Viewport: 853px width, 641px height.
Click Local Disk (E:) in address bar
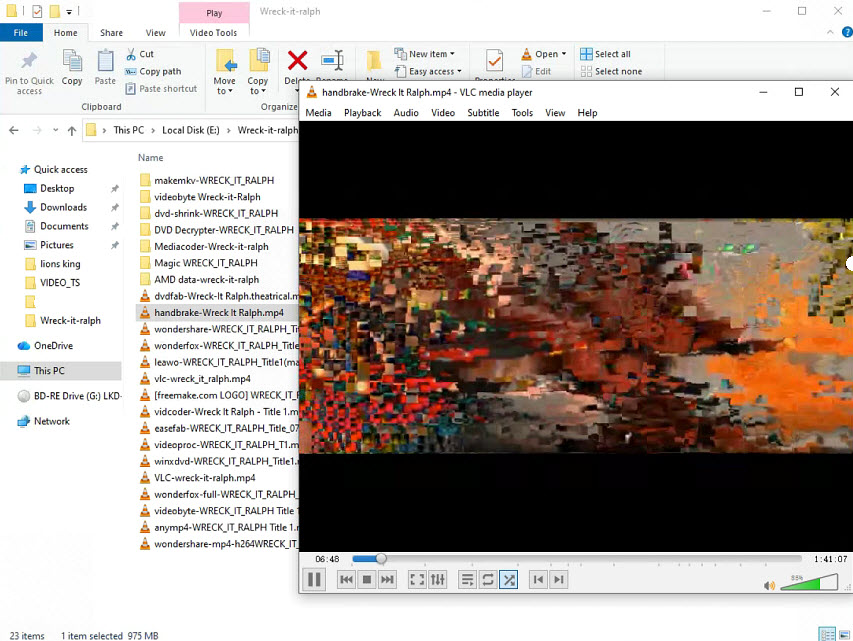tap(190, 130)
